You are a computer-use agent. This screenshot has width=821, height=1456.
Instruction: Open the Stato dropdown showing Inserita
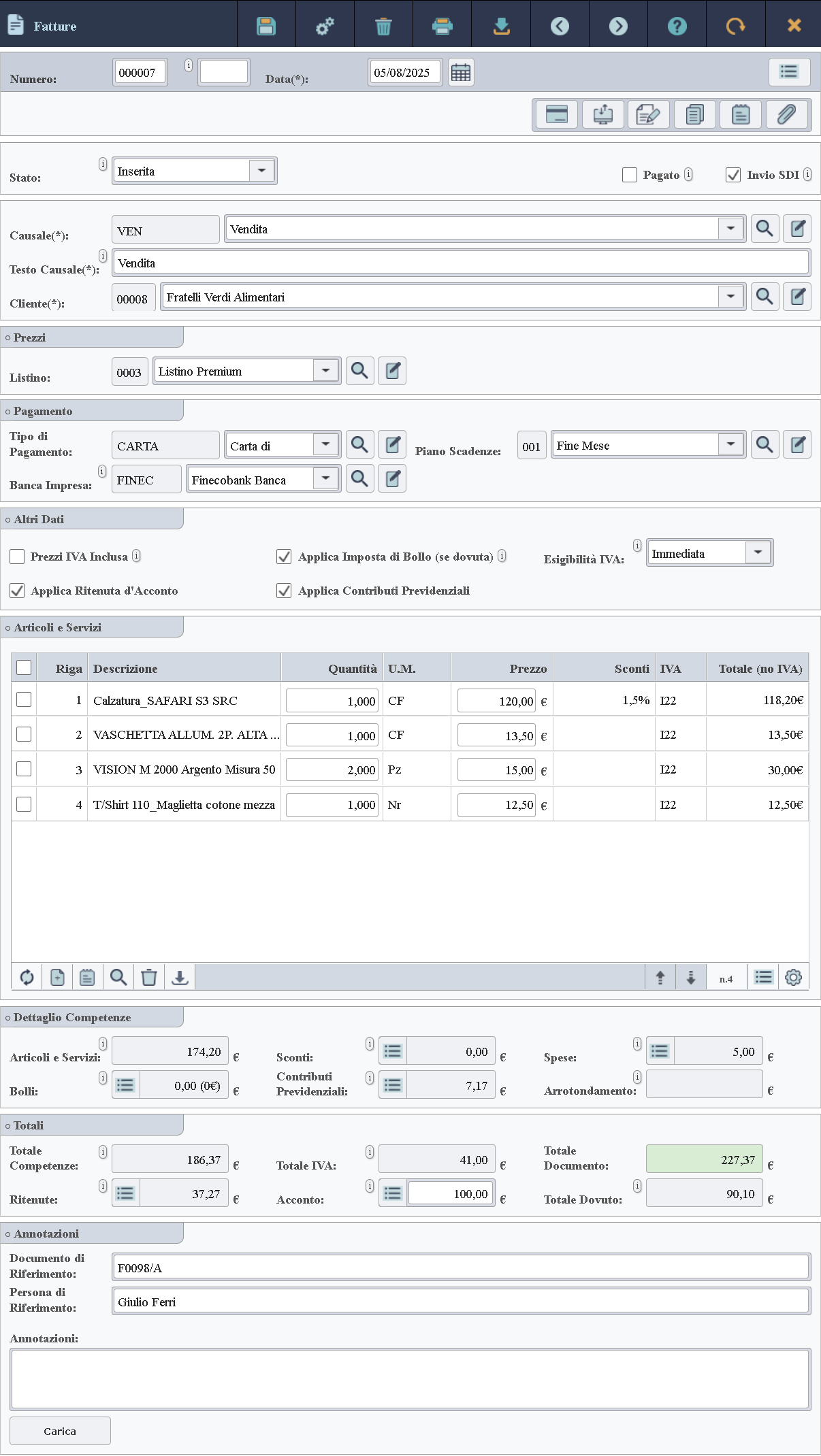pos(261,171)
